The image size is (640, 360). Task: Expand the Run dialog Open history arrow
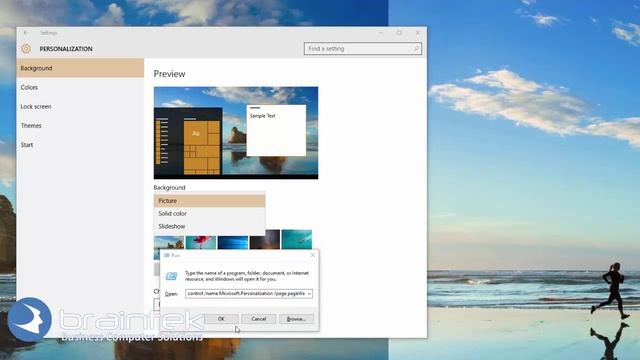pyautogui.click(x=309, y=294)
